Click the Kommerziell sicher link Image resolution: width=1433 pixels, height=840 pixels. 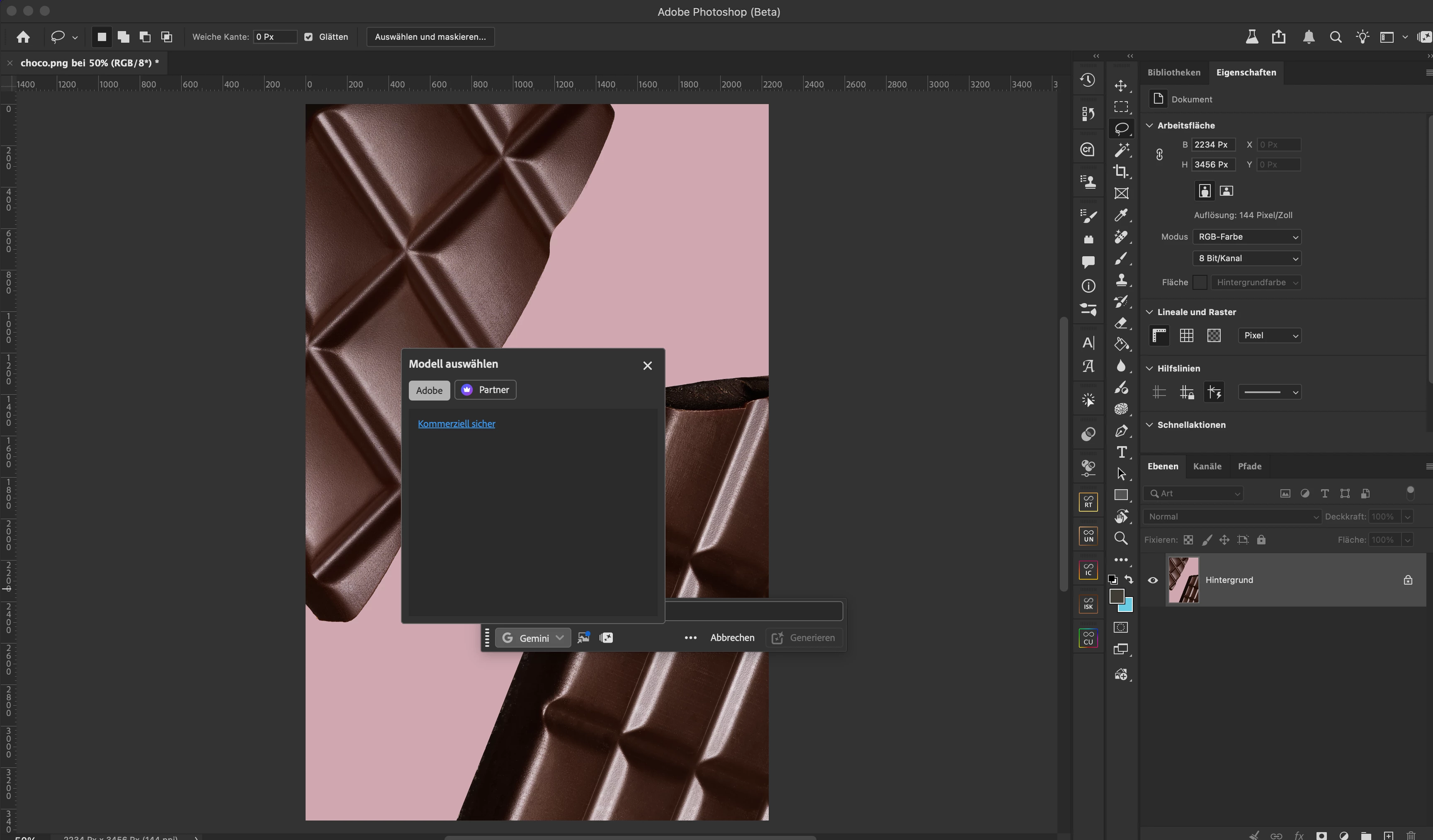point(456,424)
